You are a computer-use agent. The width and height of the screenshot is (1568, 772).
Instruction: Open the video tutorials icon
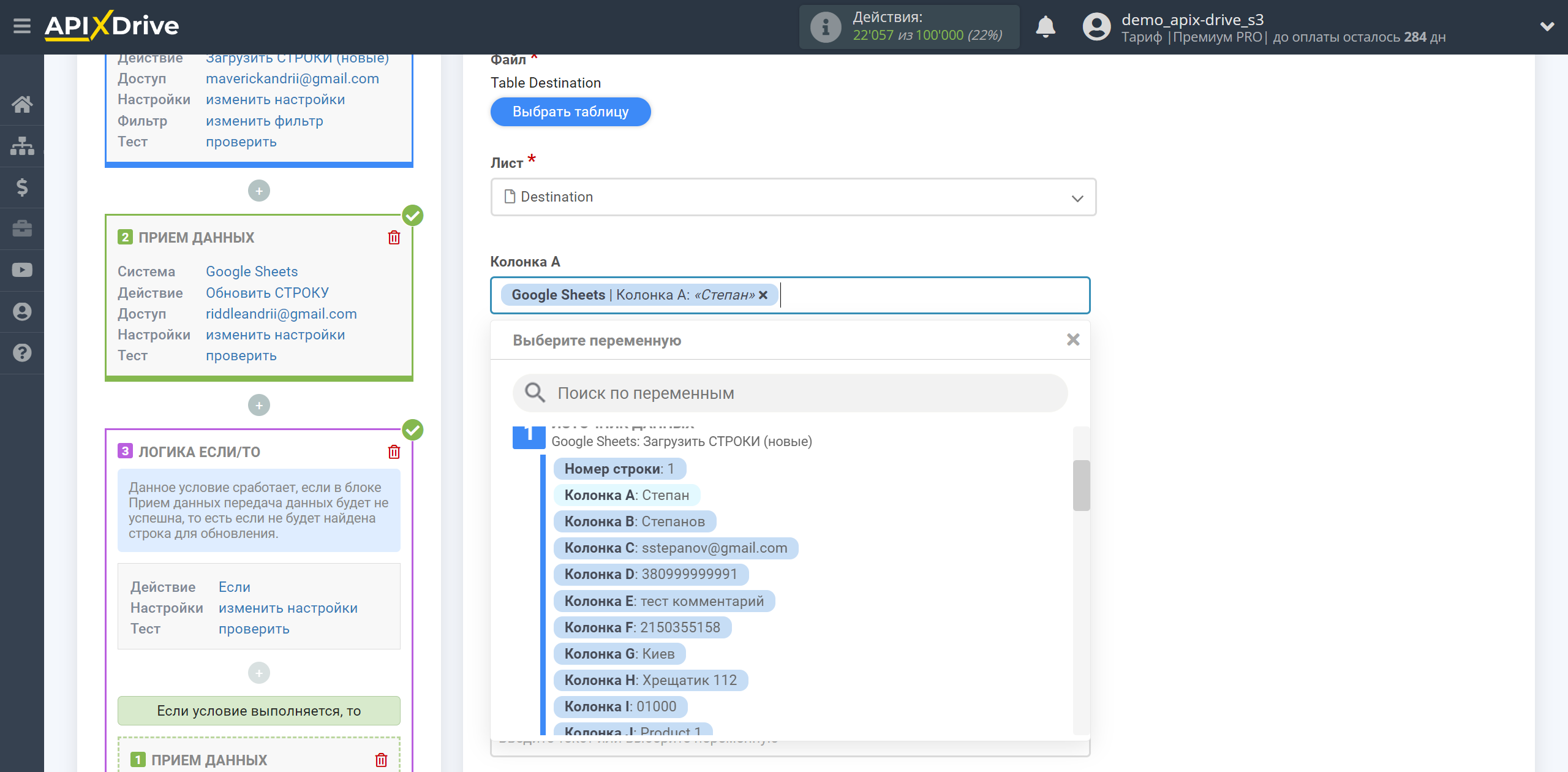click(22, 270)
